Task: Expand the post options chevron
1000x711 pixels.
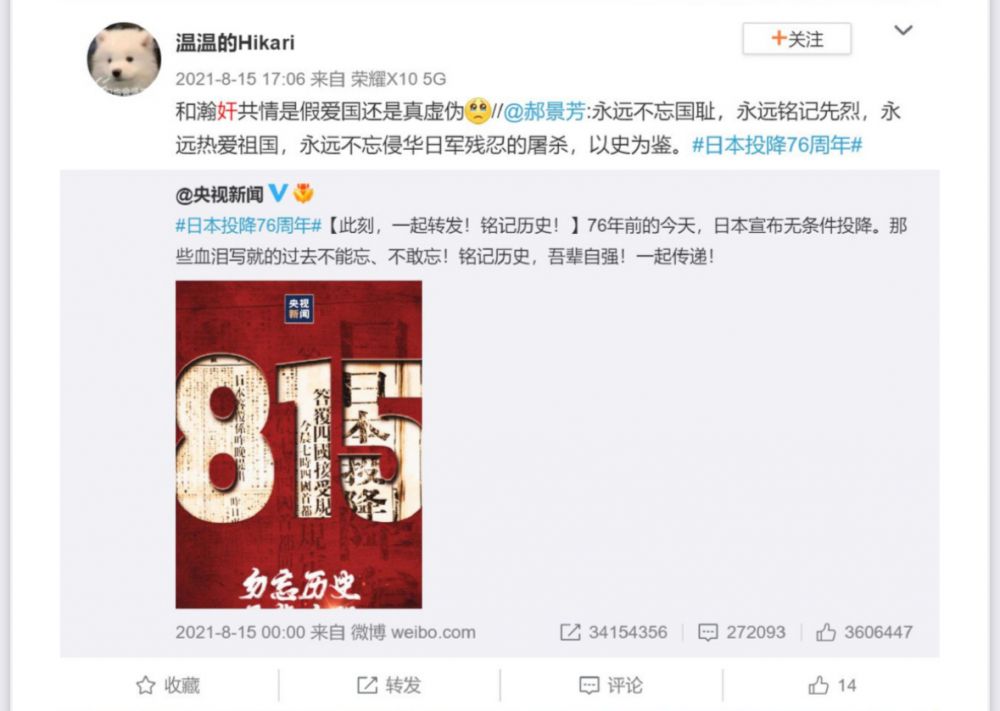Action: tap(903, 31)
